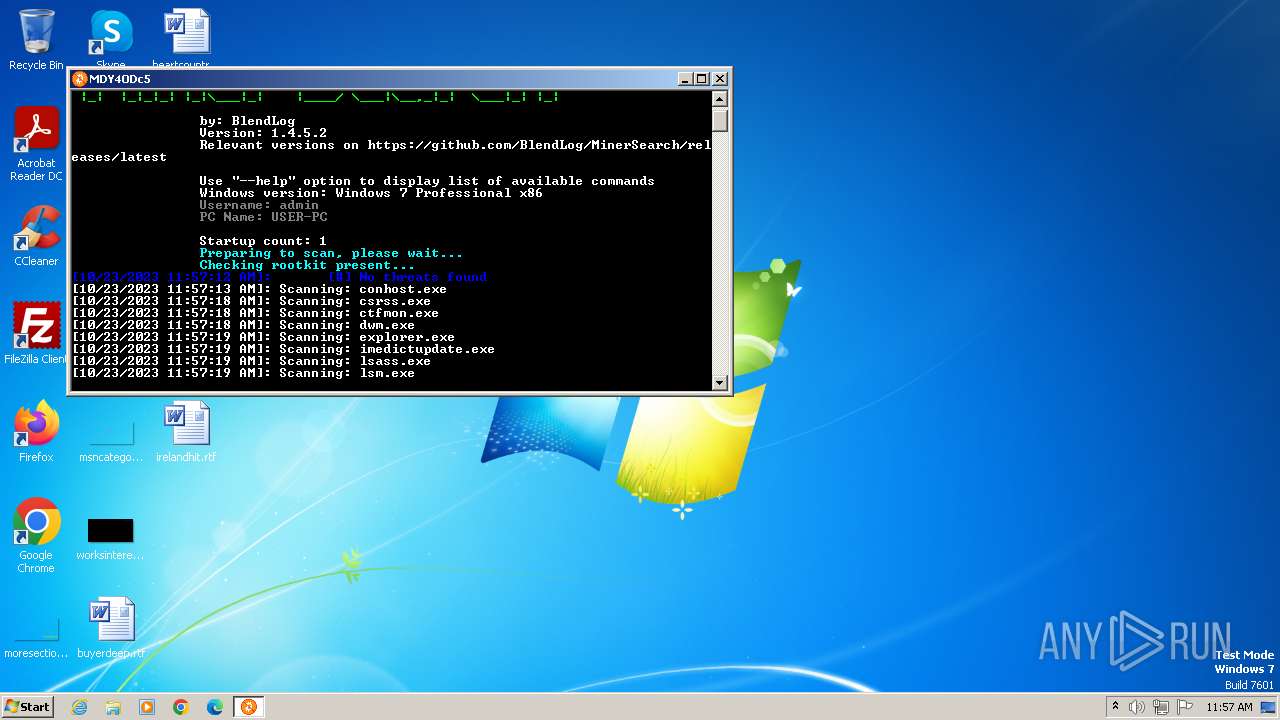Open Chrome from the taskbar
The image size is (1280, 720).
(x=181, y=707)
